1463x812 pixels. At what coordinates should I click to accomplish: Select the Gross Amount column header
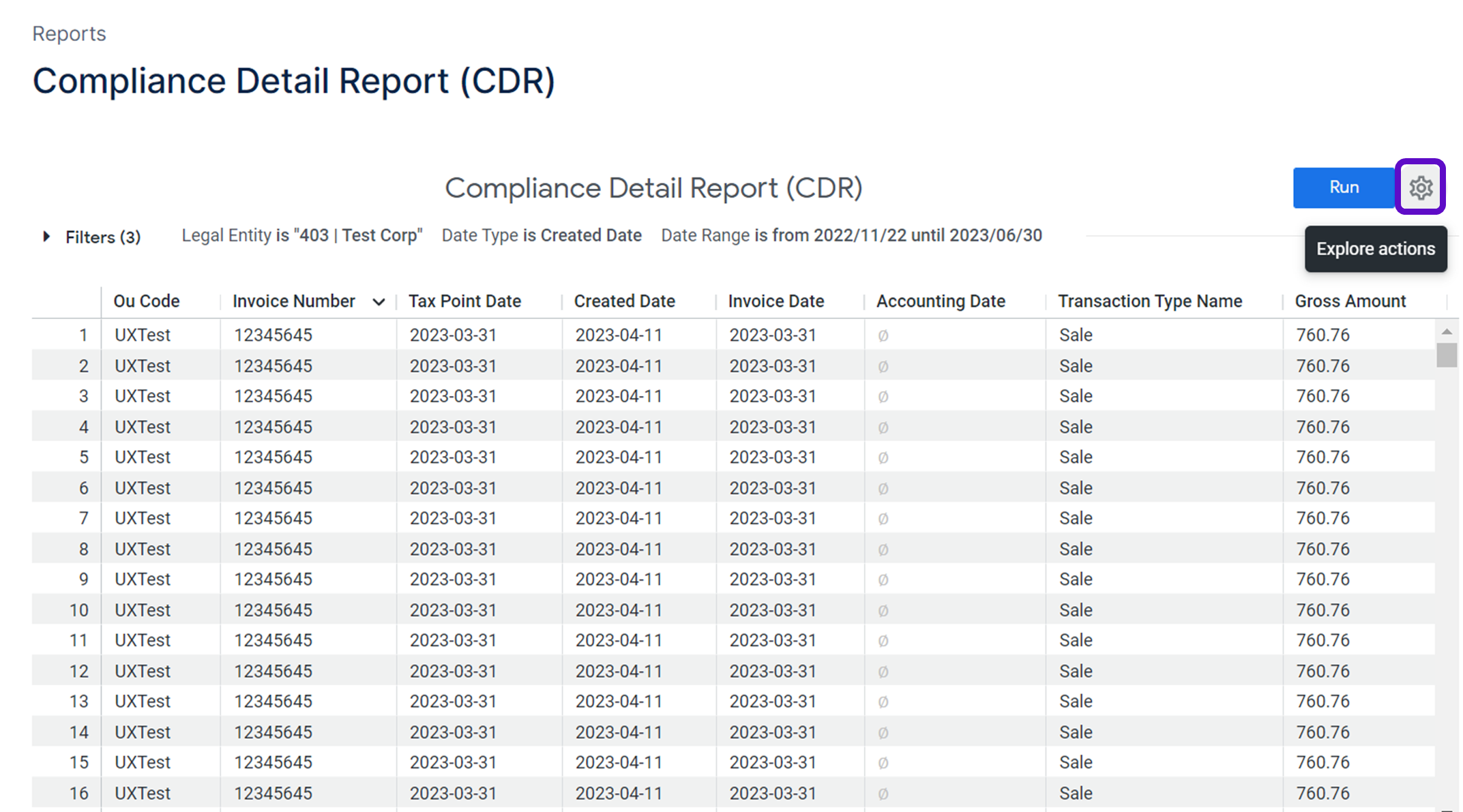(1350, 301)
